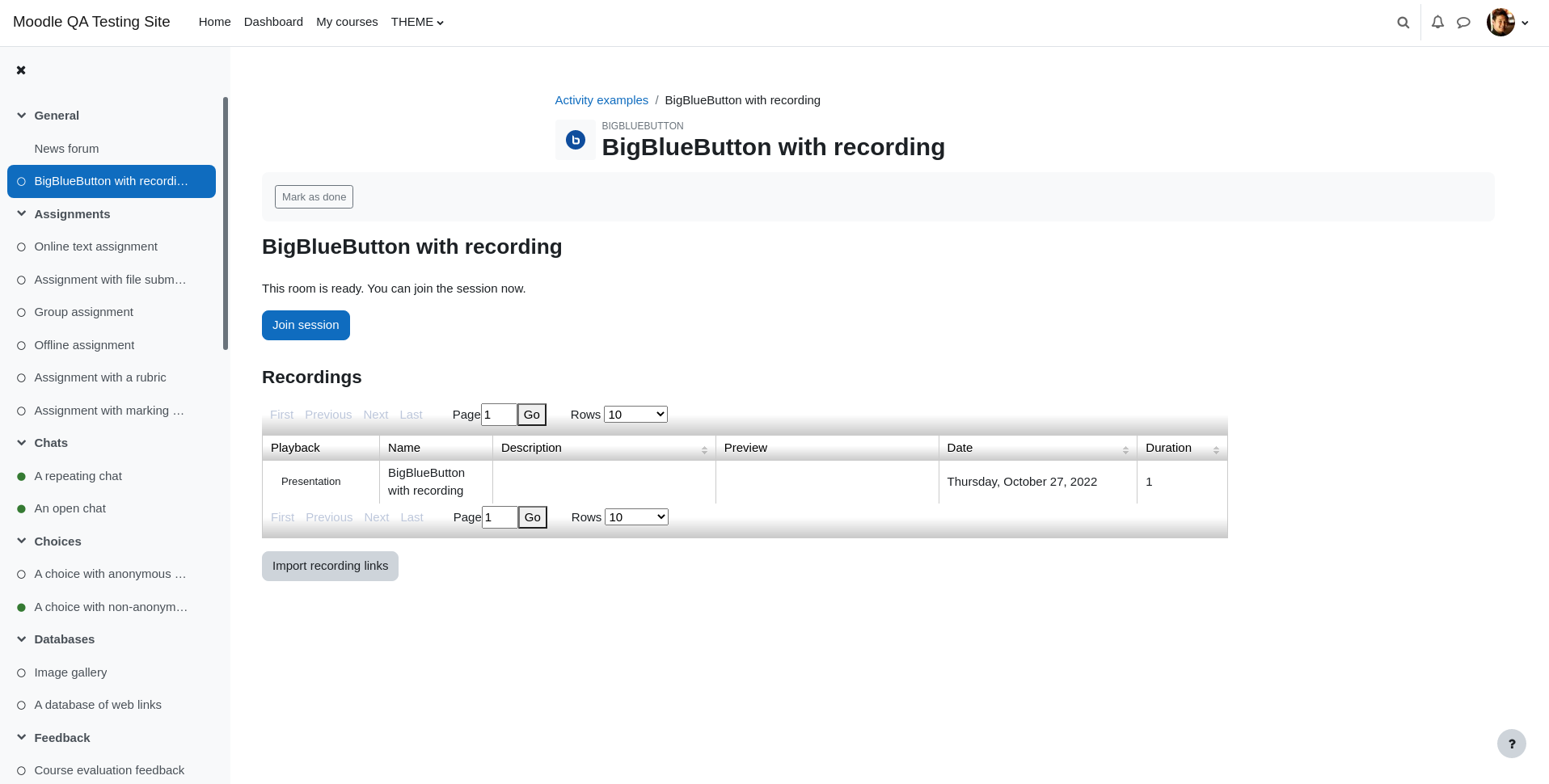Open the top Rows dropdown
1549x784 pixels.
tap(635, 415)
